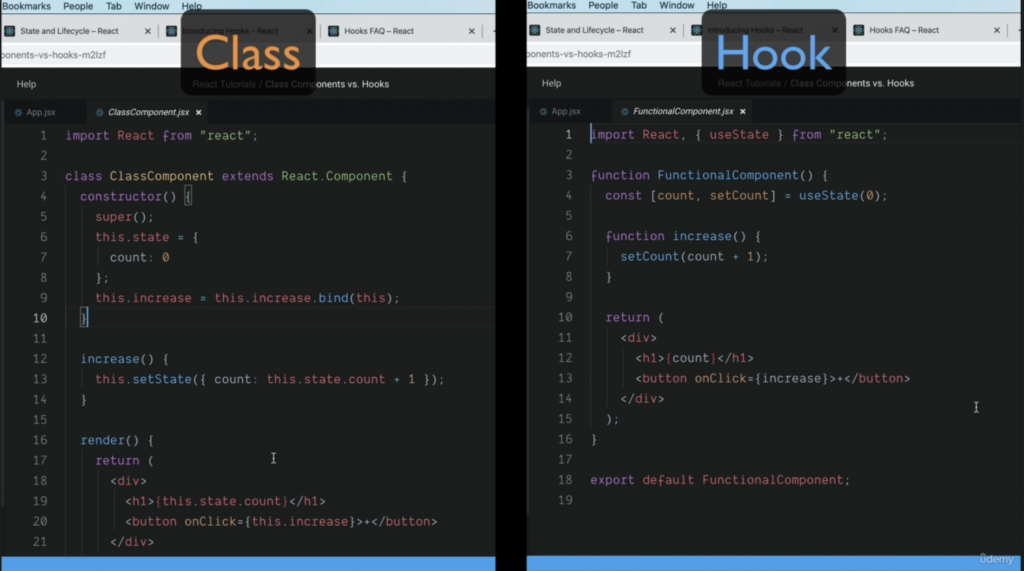Image resolution: width=1024 pixels, height=571 pixels.
Task: Click React favicon on right Hooks FAQ tab
Action: pos(859,30)
